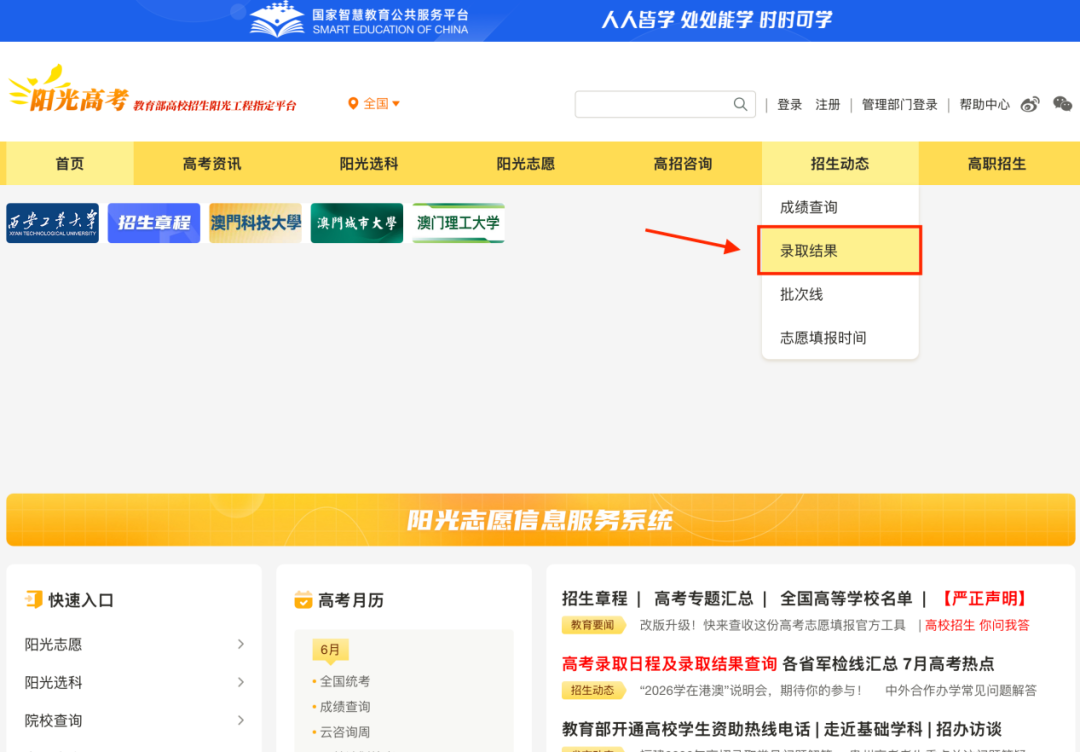Click the 教育要闻 tag label
Image resolution: width=1080 pixels, height=752 pixels.
tap(592, 625)
